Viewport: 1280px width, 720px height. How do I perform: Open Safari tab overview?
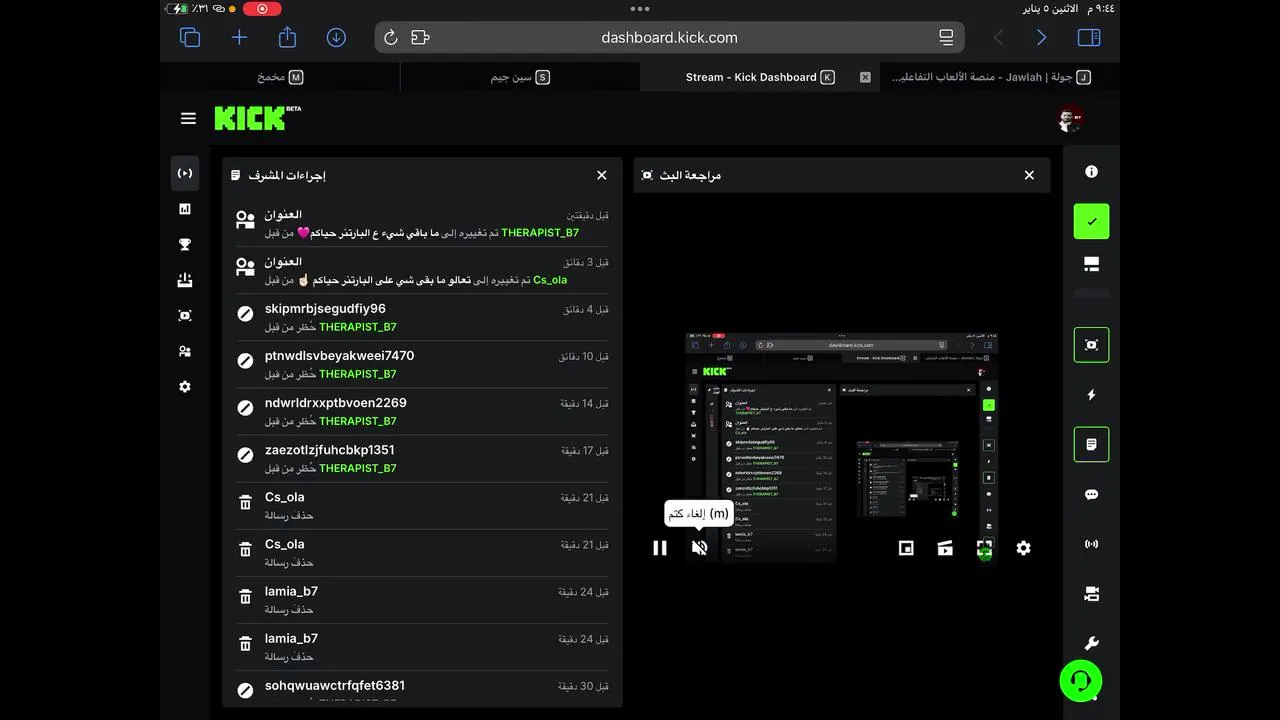190,37
